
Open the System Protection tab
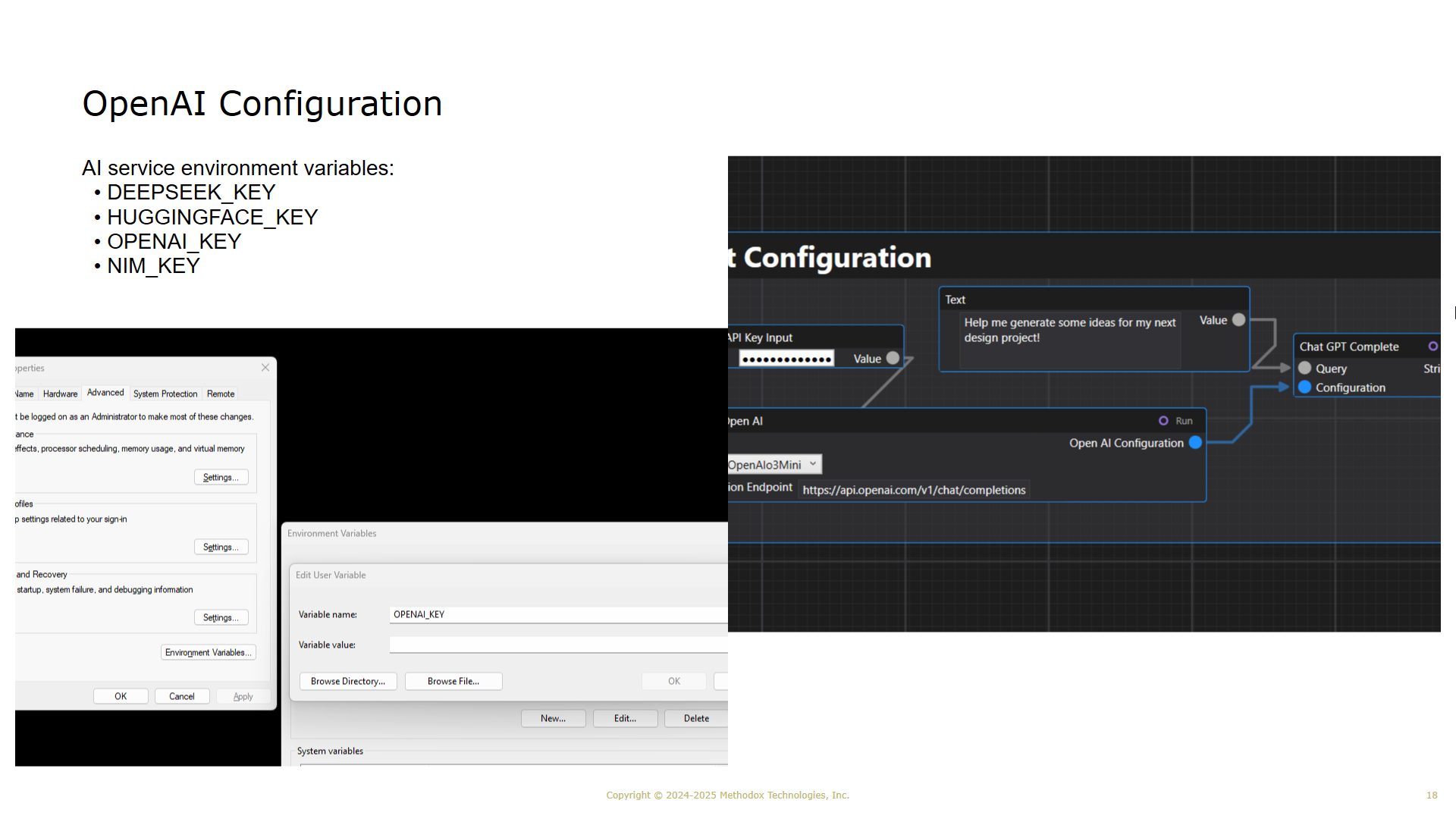[165, 394]
